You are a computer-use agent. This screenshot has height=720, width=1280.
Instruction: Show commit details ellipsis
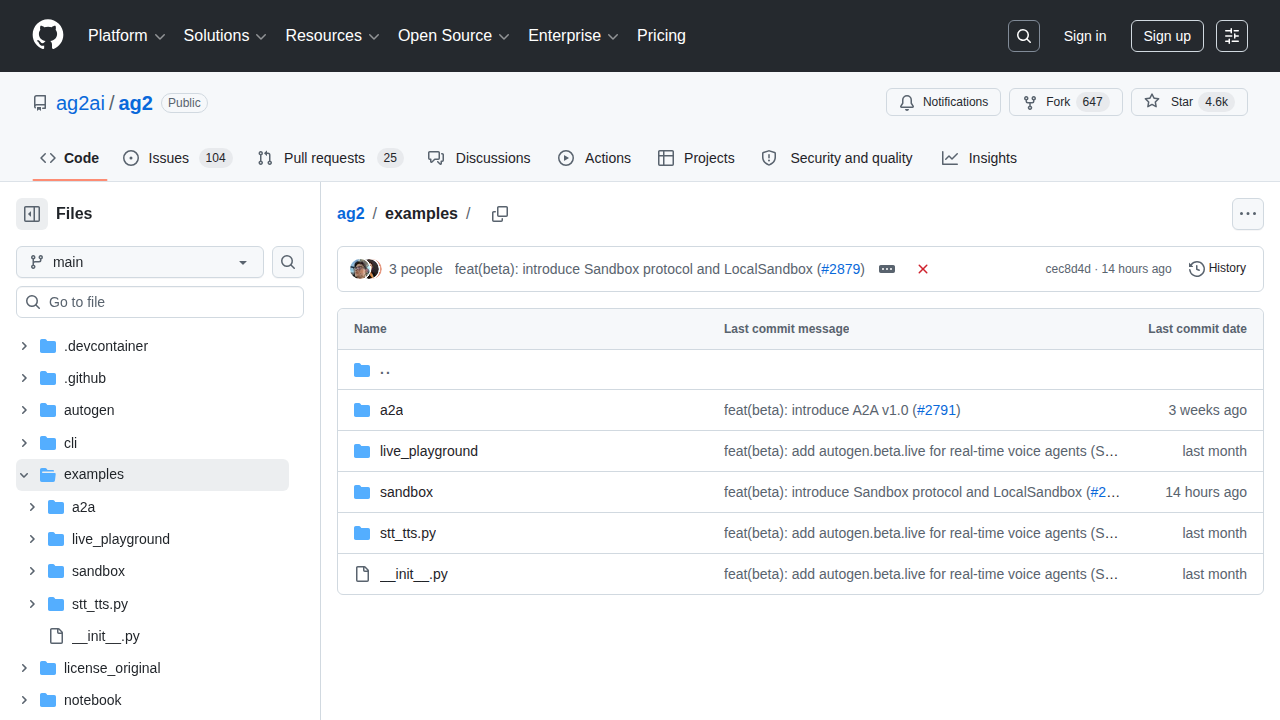[887, 269]
